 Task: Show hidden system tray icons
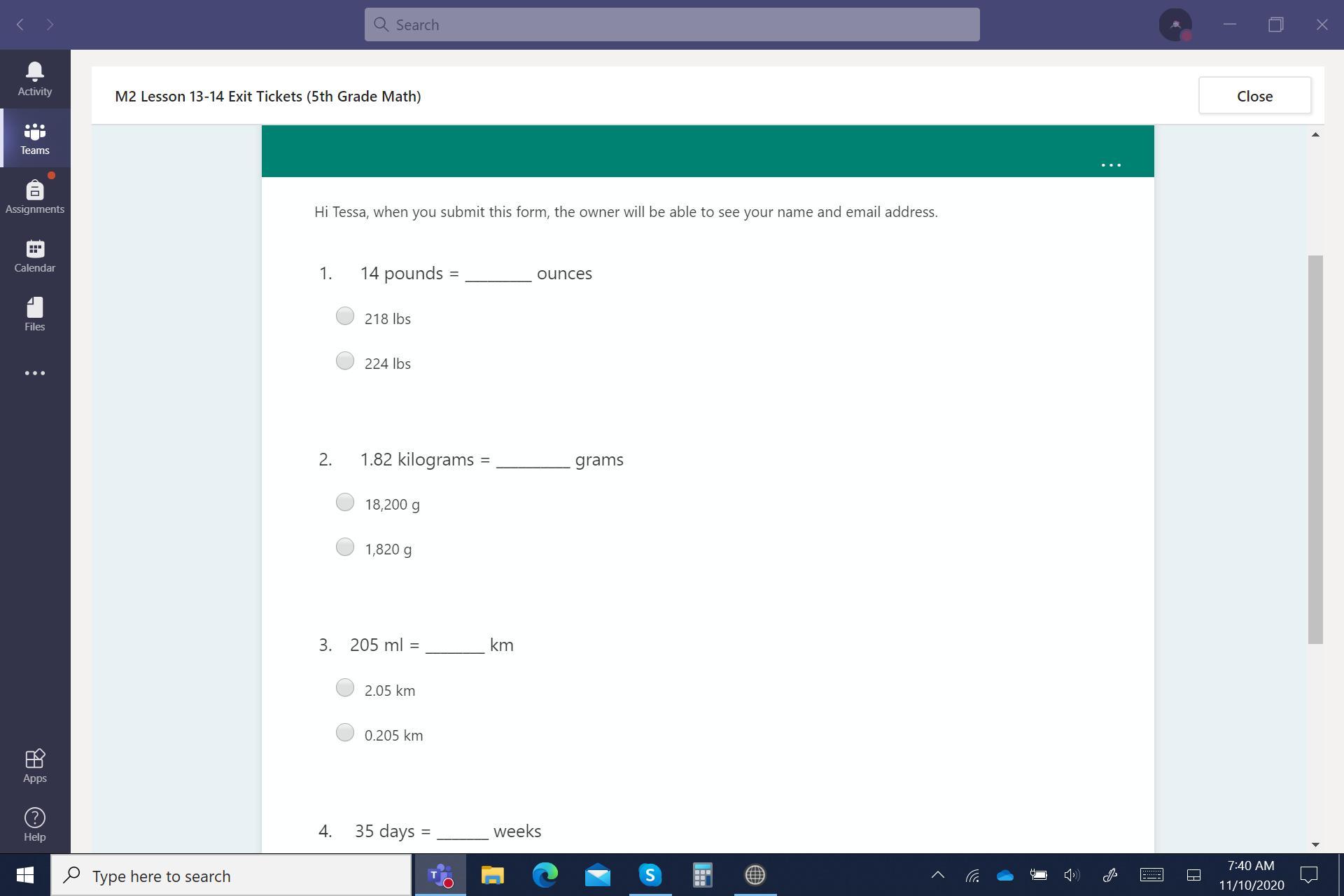click(937, 875)
